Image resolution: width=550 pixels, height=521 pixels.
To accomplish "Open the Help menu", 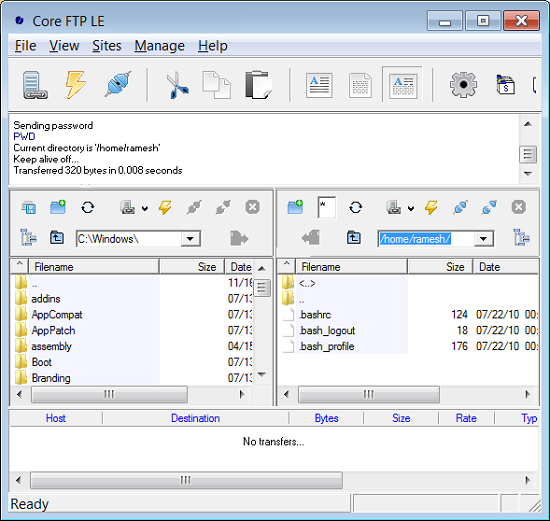I will [213, 46].
